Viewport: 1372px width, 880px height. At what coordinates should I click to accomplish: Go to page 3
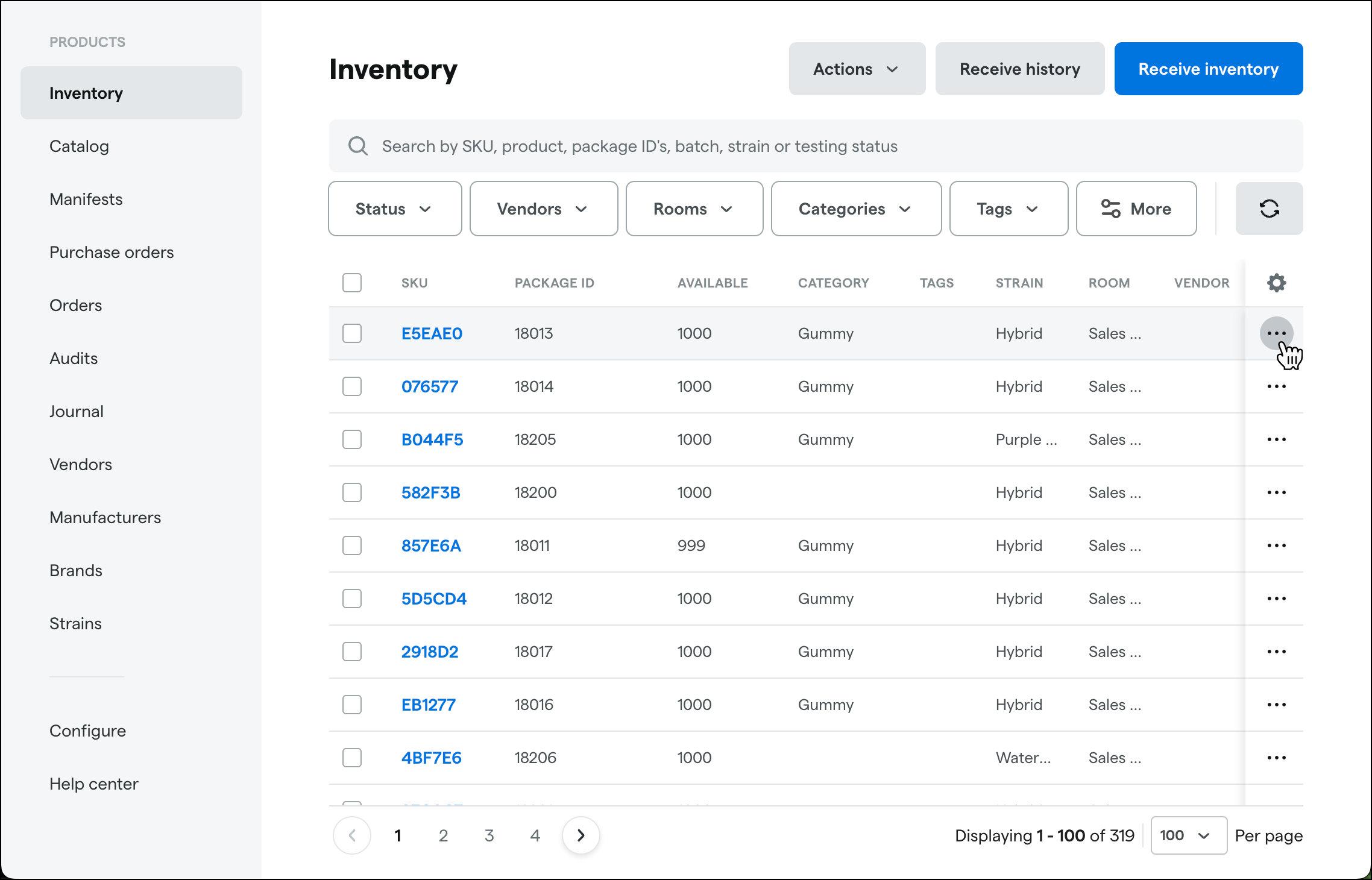[x=489, y=835]
